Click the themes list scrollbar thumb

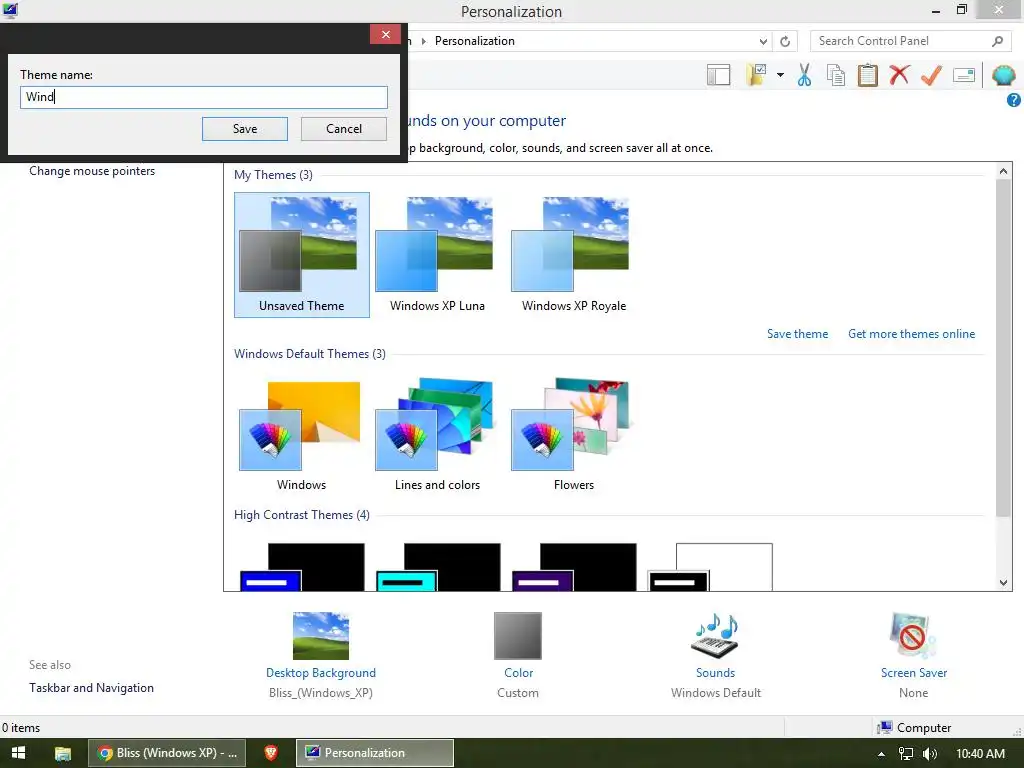[x=1003, y=347]
